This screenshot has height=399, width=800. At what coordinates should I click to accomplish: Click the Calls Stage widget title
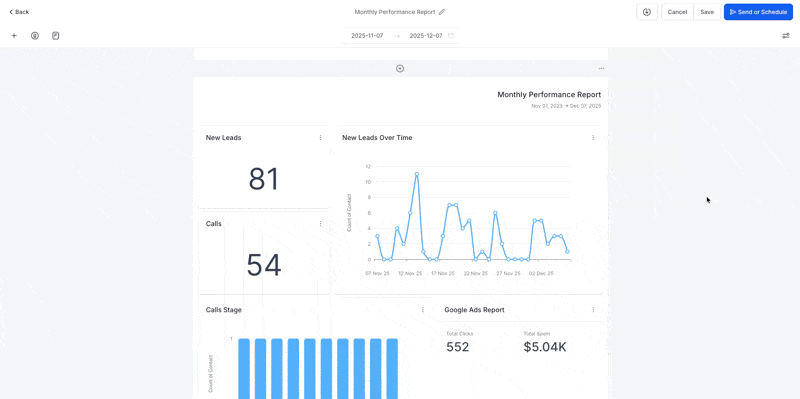point(223,310)
